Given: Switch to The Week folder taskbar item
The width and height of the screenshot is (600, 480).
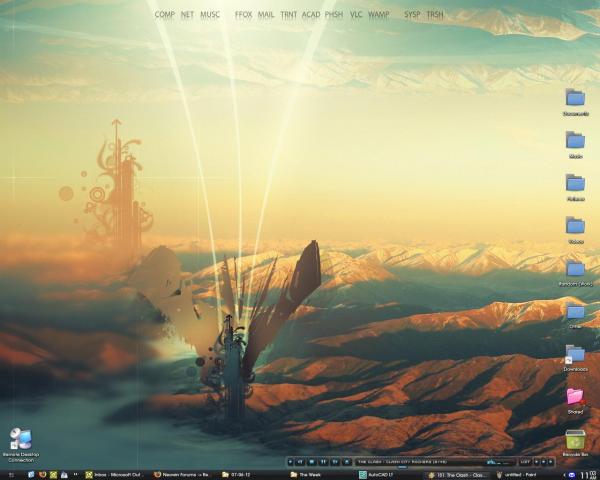Looking at the screenshot, I should 306,475.
